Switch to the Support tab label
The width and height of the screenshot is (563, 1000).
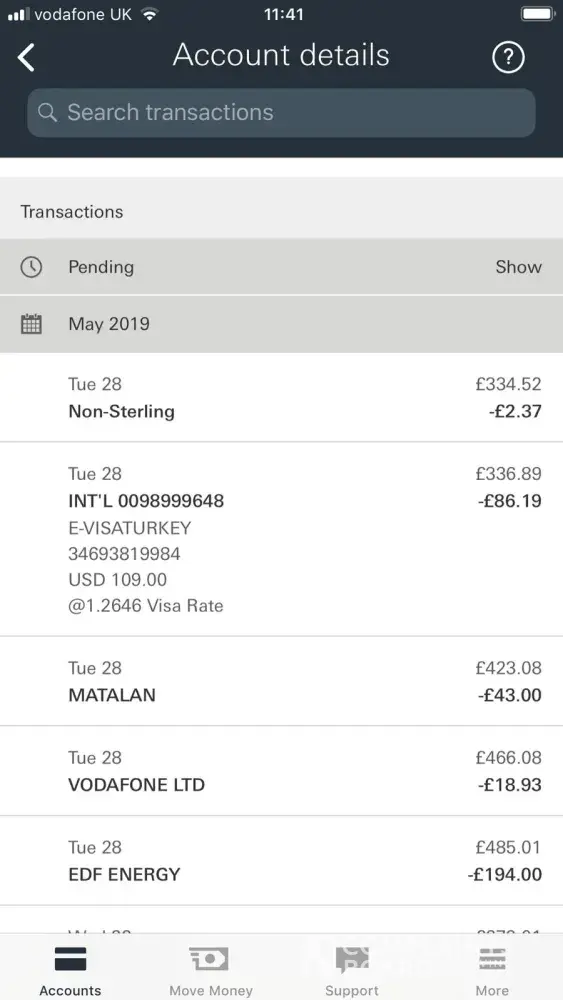[x=352, y=990]
